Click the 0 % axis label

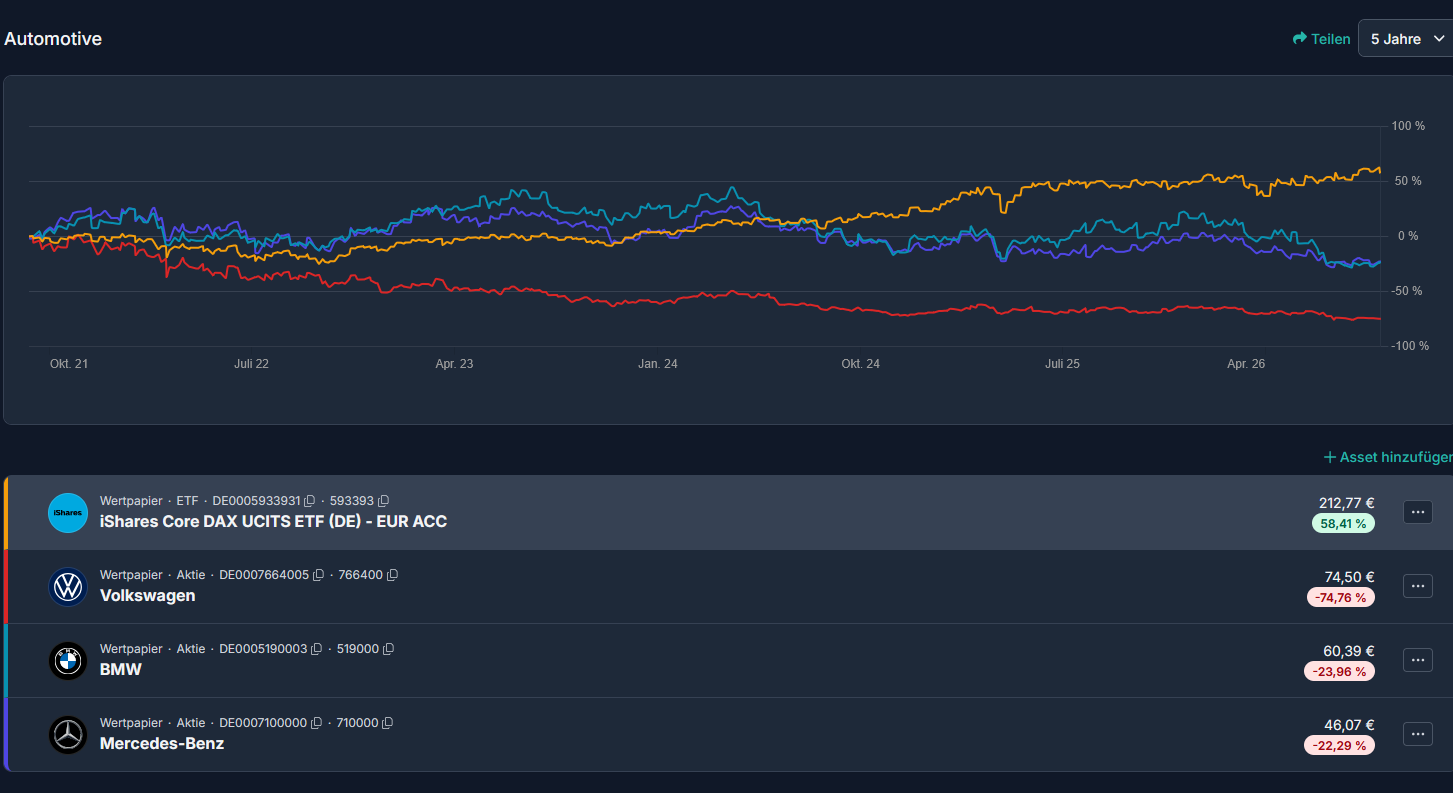coord(1407,236)
